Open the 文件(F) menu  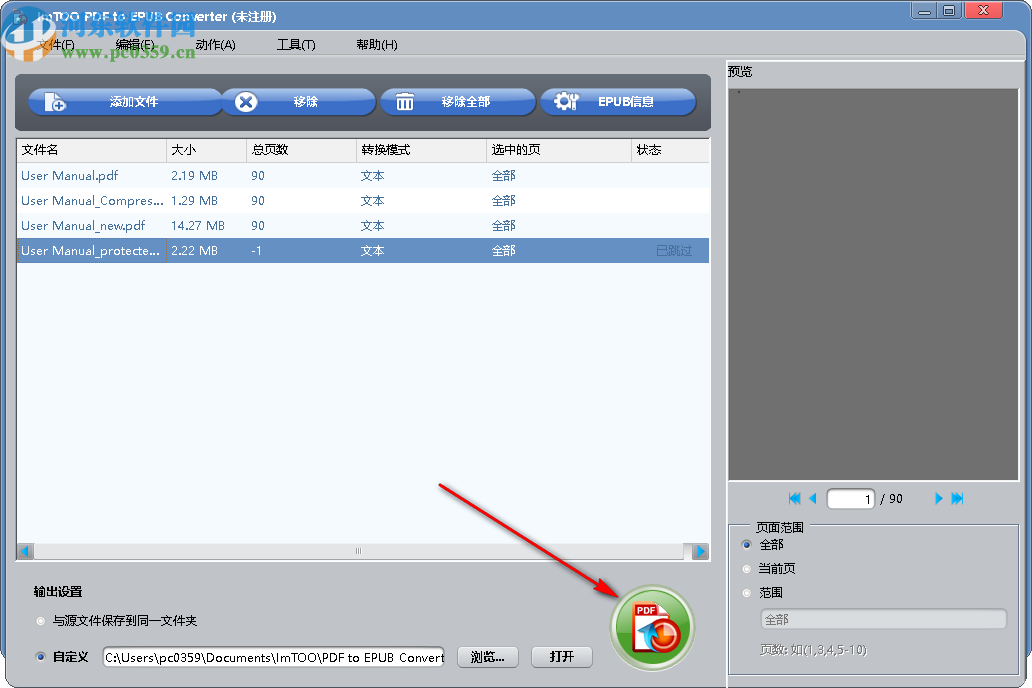[57, 44]
